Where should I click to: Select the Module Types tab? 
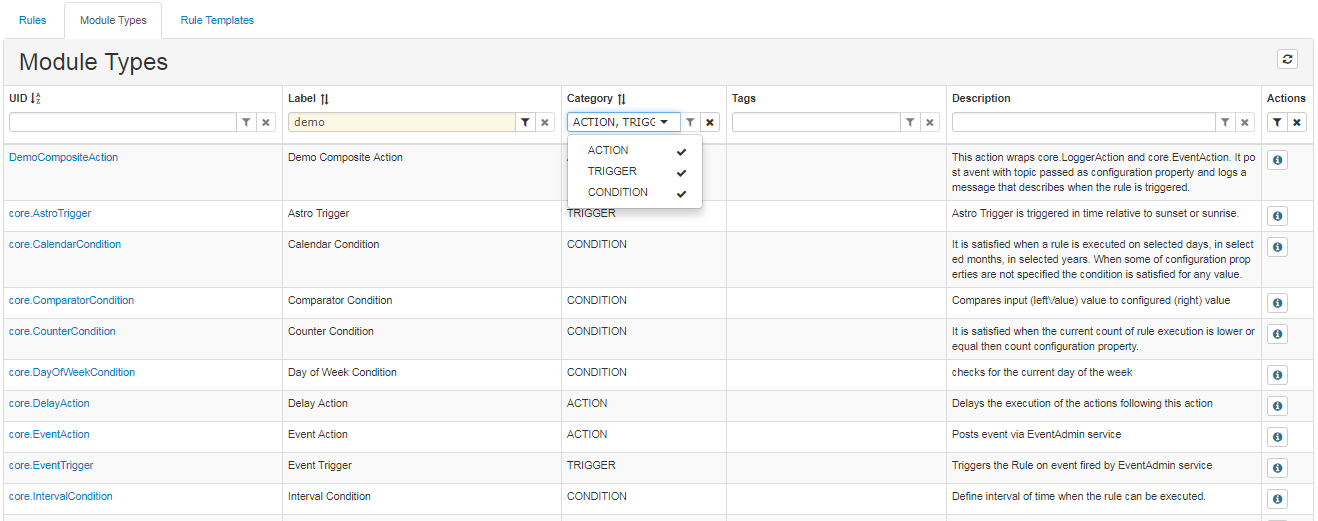pyautogui.click(x=113, y=20)
